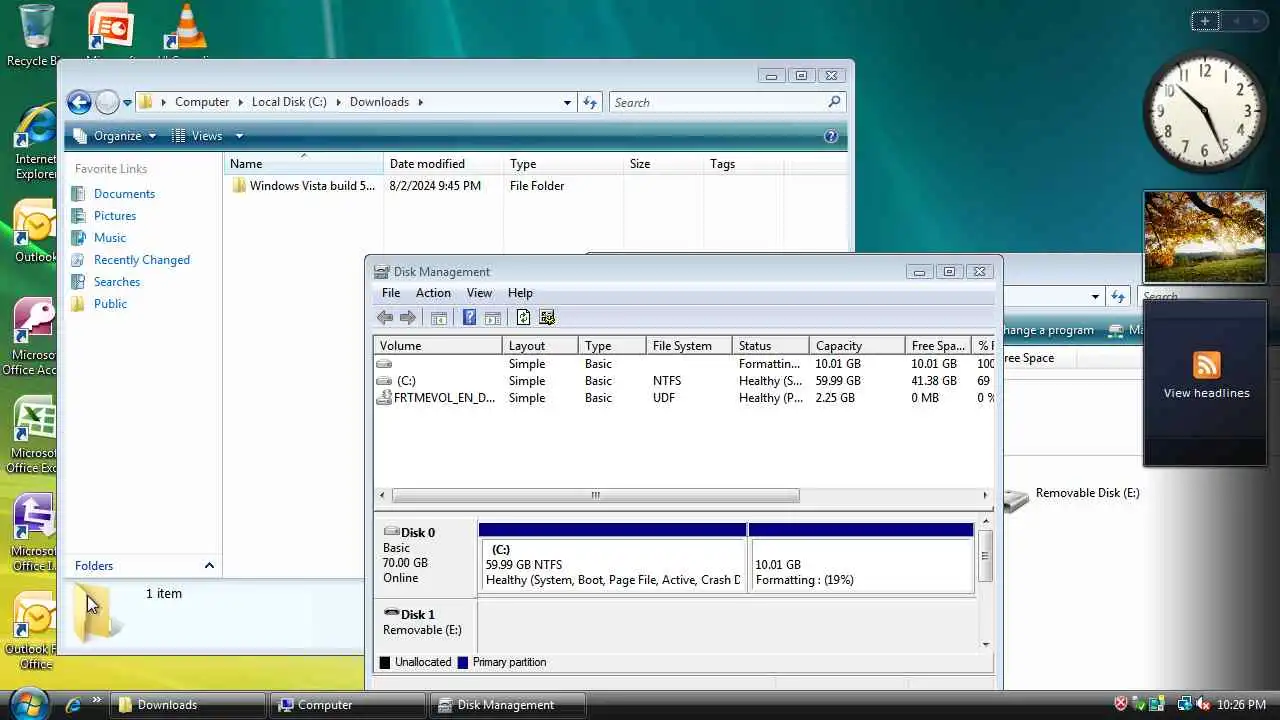Refresh the Downloads window address bar
The image size is (1280, 720).
click(590, 102)
